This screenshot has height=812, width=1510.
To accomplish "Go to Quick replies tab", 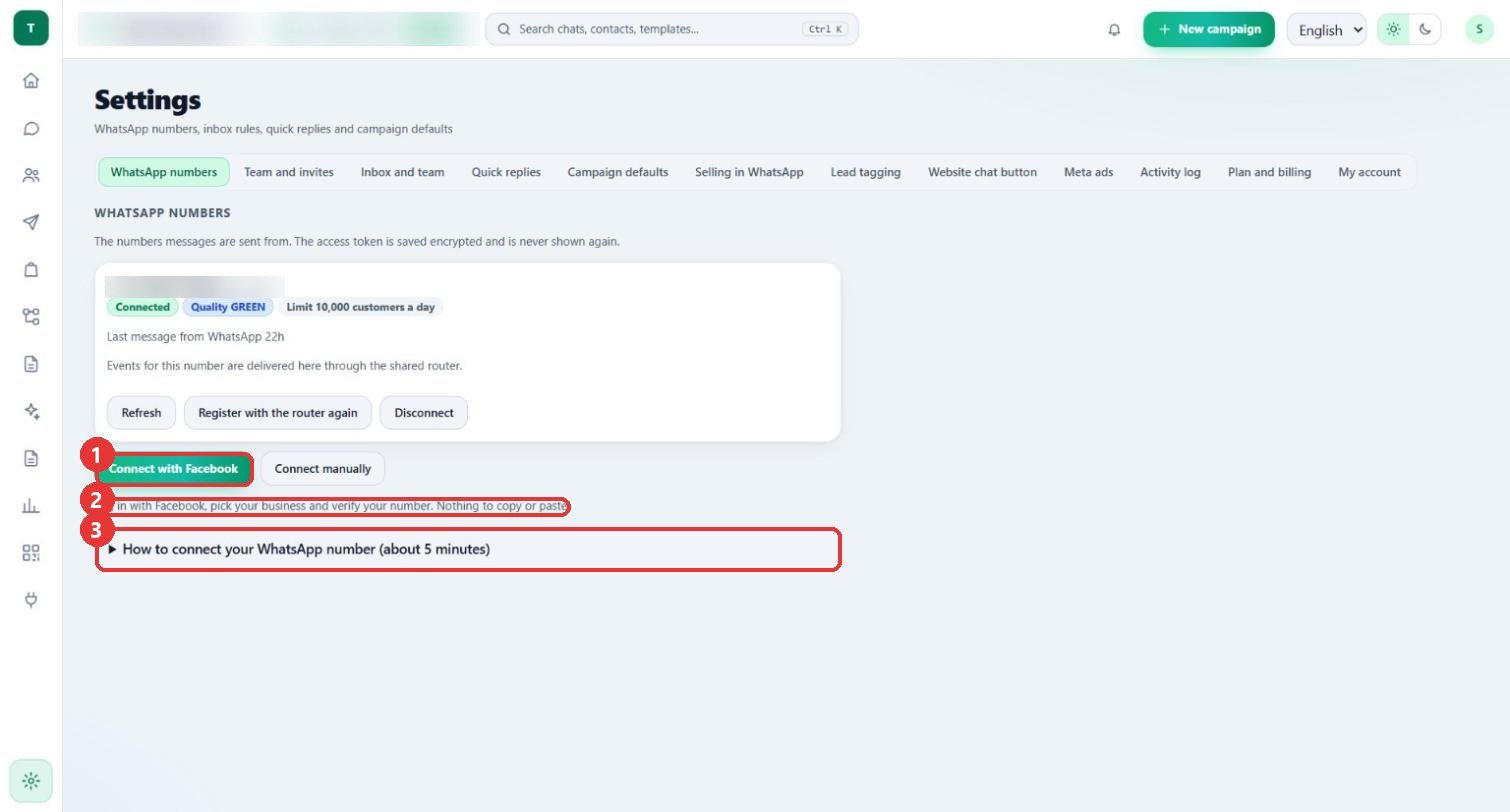I will pos(506,172).
